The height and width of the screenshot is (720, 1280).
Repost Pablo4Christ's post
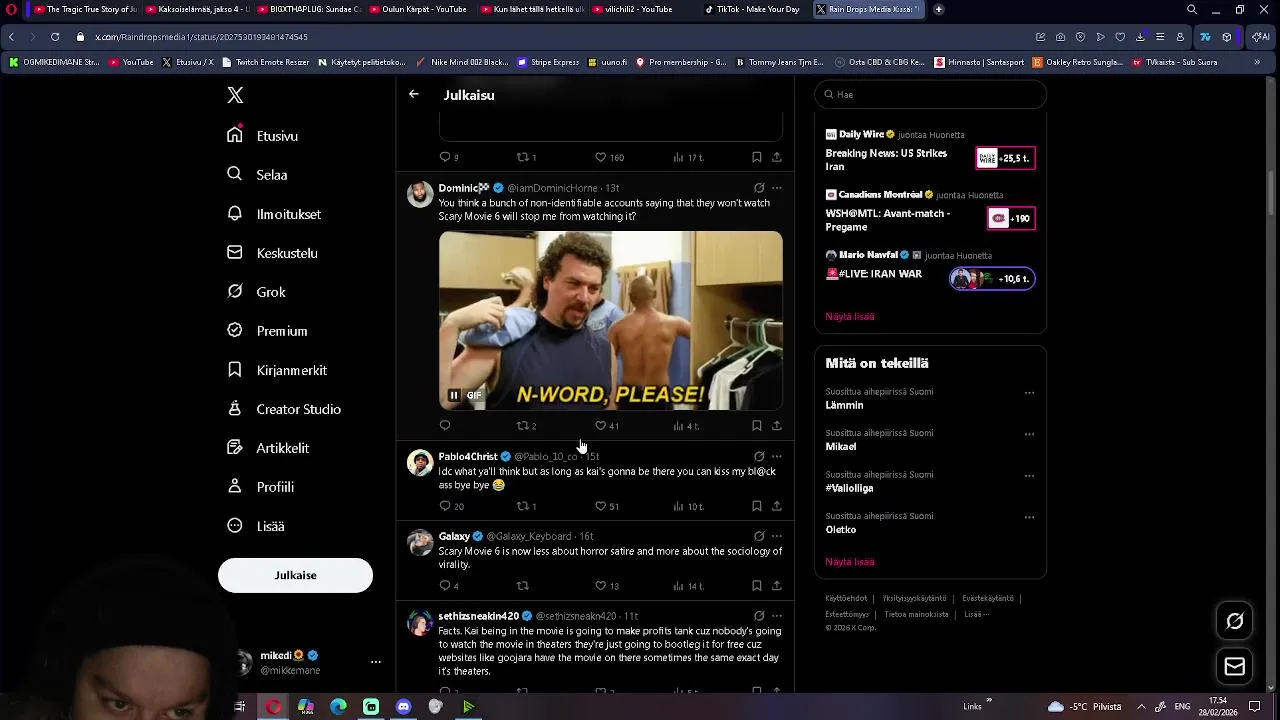pos(526,506)
